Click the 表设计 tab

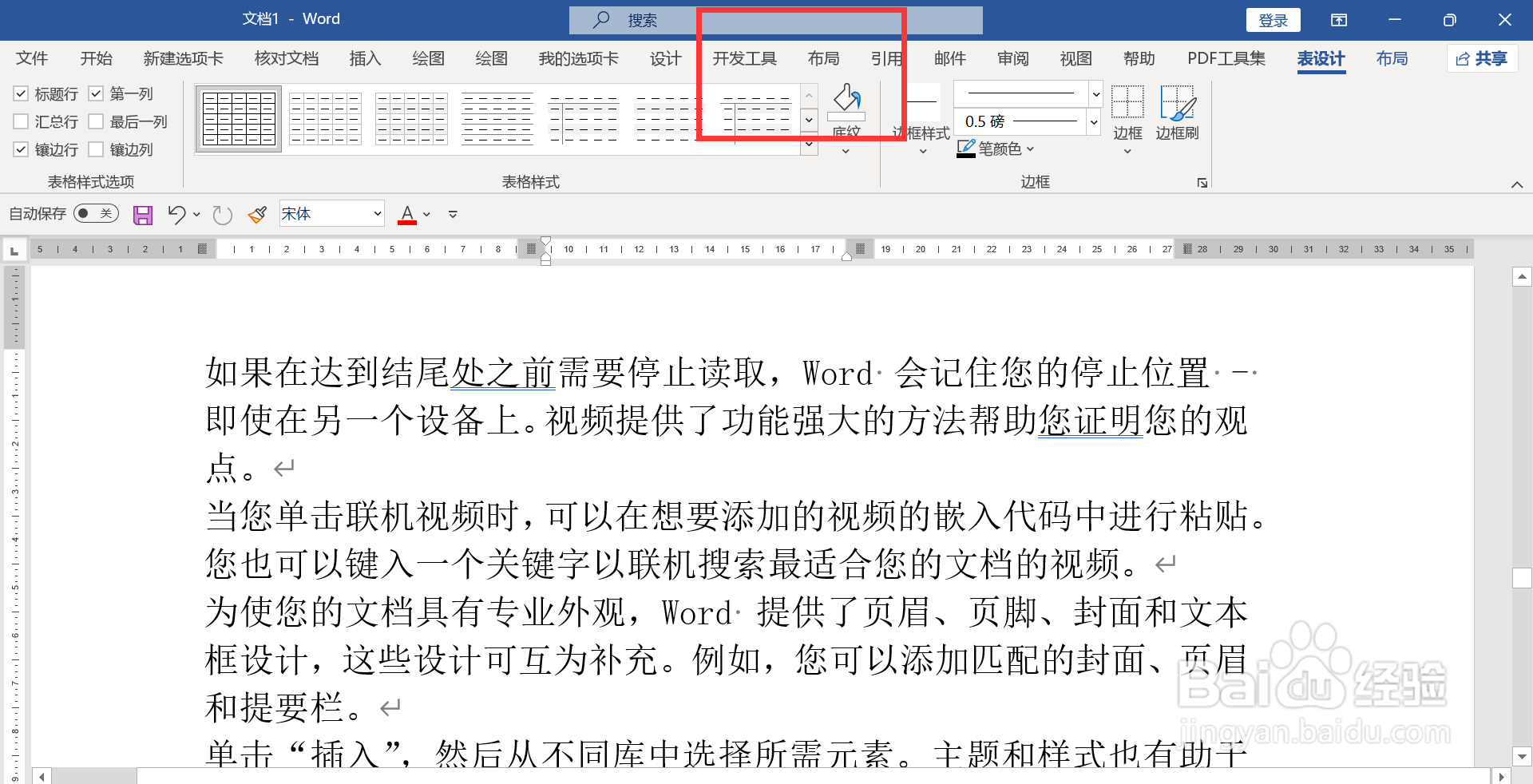coord(1321,58)
